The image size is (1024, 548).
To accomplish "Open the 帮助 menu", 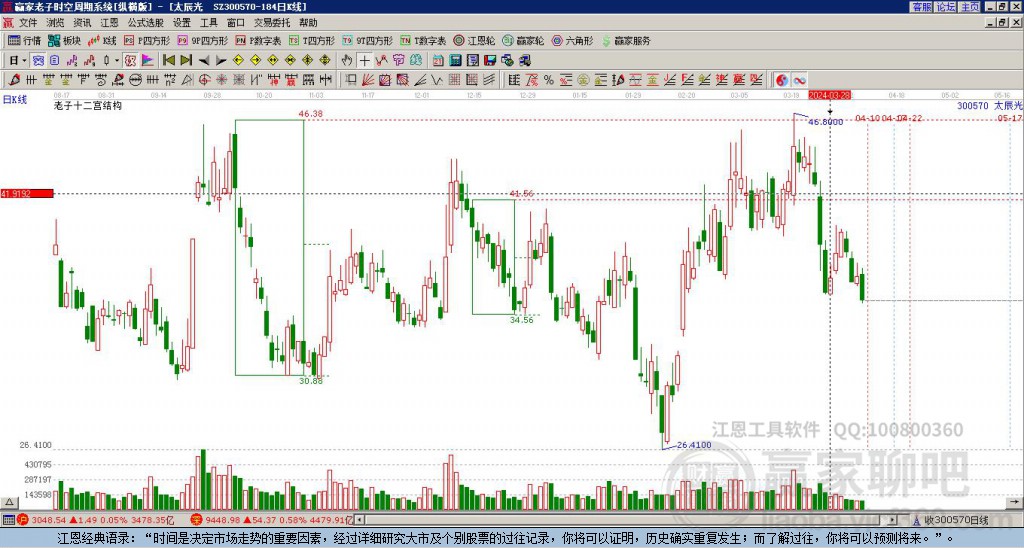I will point(308,23).
